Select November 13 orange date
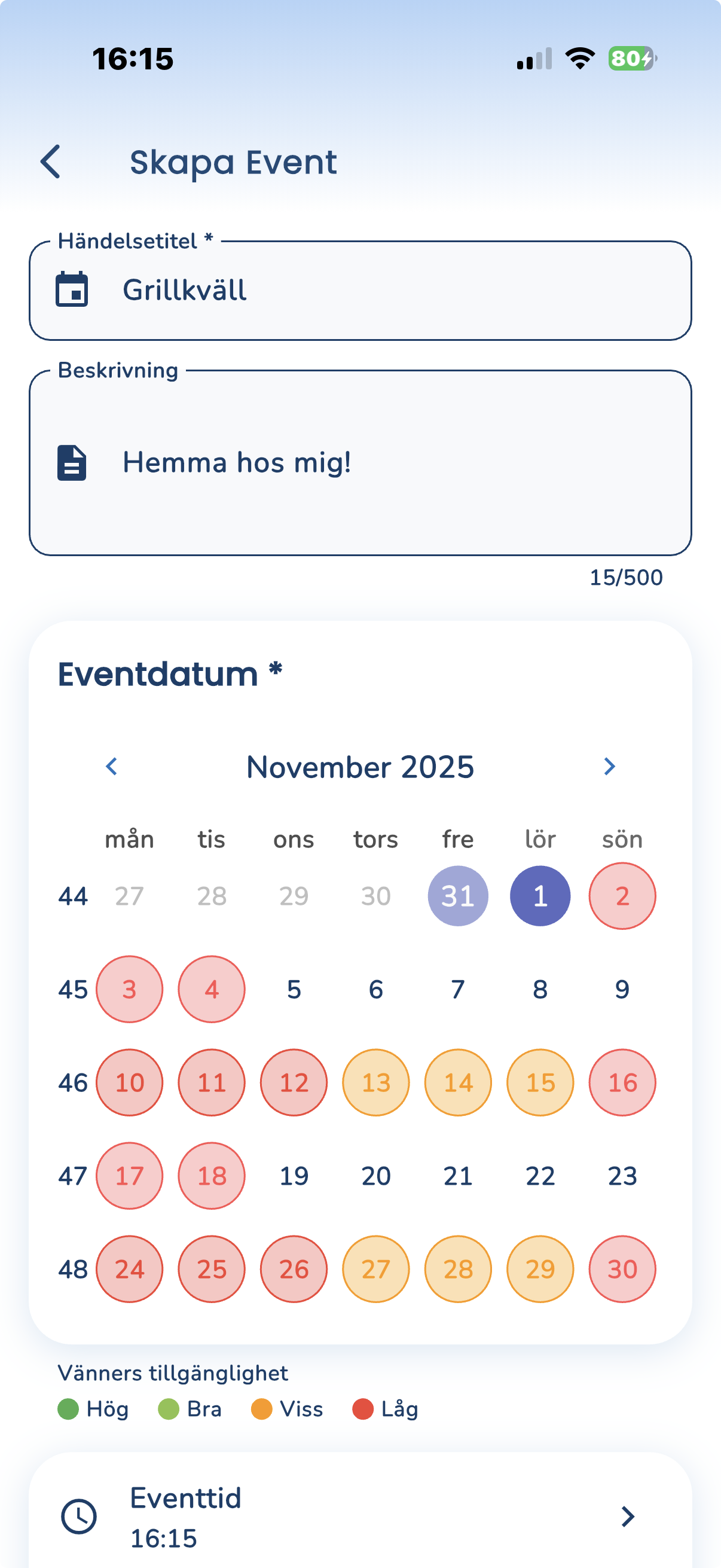The image size is (721, 1568). point(375,1082)
